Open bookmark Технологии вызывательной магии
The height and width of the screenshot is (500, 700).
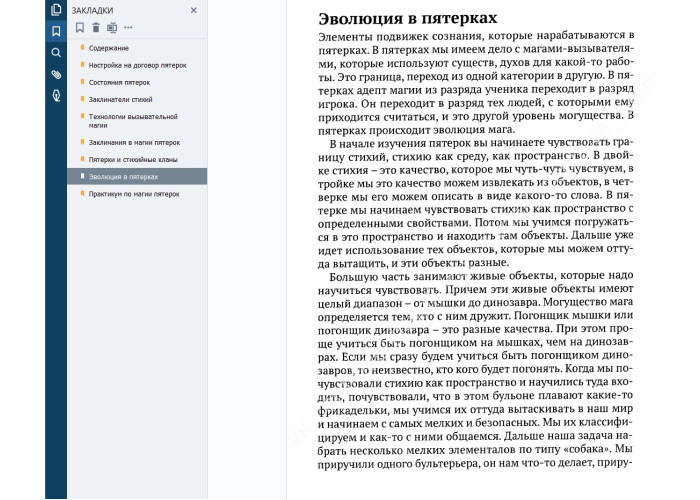[x=127, y=121]
